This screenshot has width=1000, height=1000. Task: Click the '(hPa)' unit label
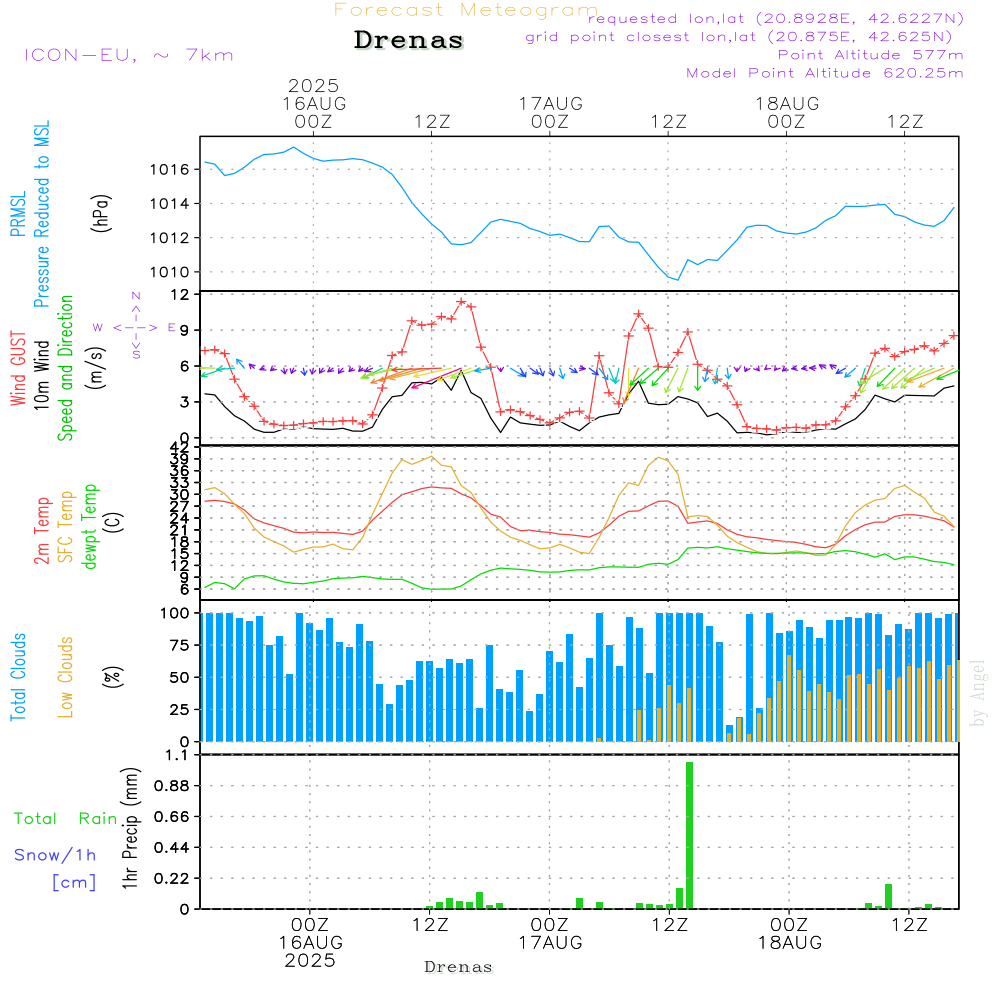pyautogui.click(x=101, y=213)
